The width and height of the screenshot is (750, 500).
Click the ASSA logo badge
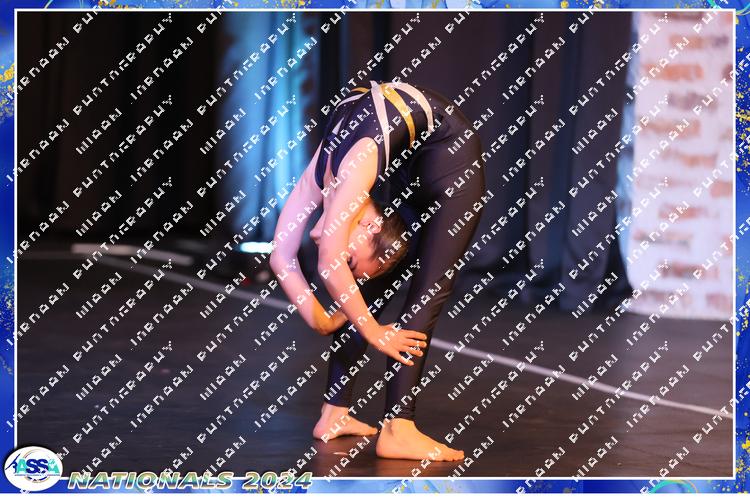pos(33,468)
